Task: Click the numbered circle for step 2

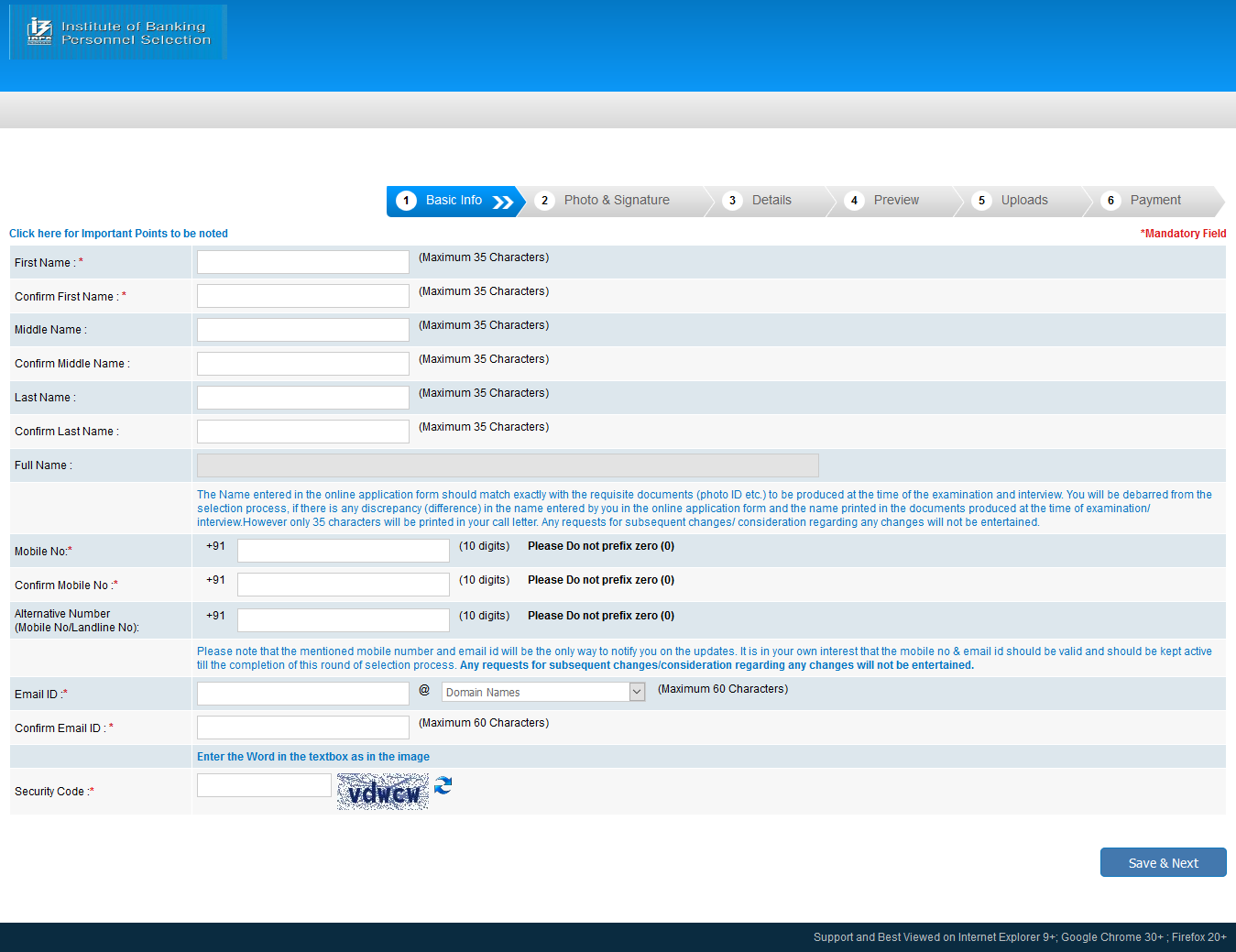Action: point(545,200)
